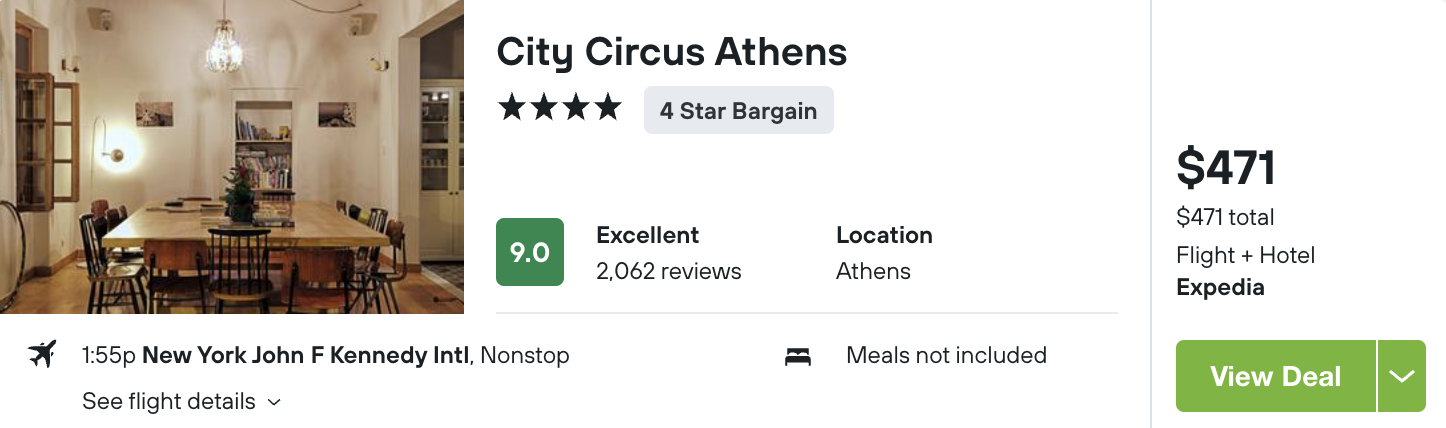Click the $471 price
The image size is (1446, 428).
tap(1226, 168)
